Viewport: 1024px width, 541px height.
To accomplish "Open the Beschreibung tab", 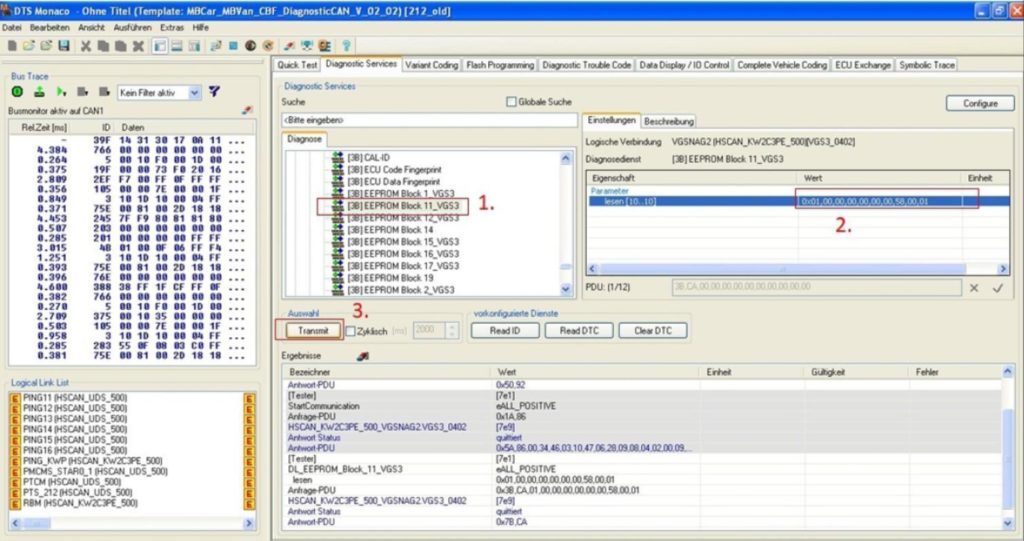I will click(668, 122).
